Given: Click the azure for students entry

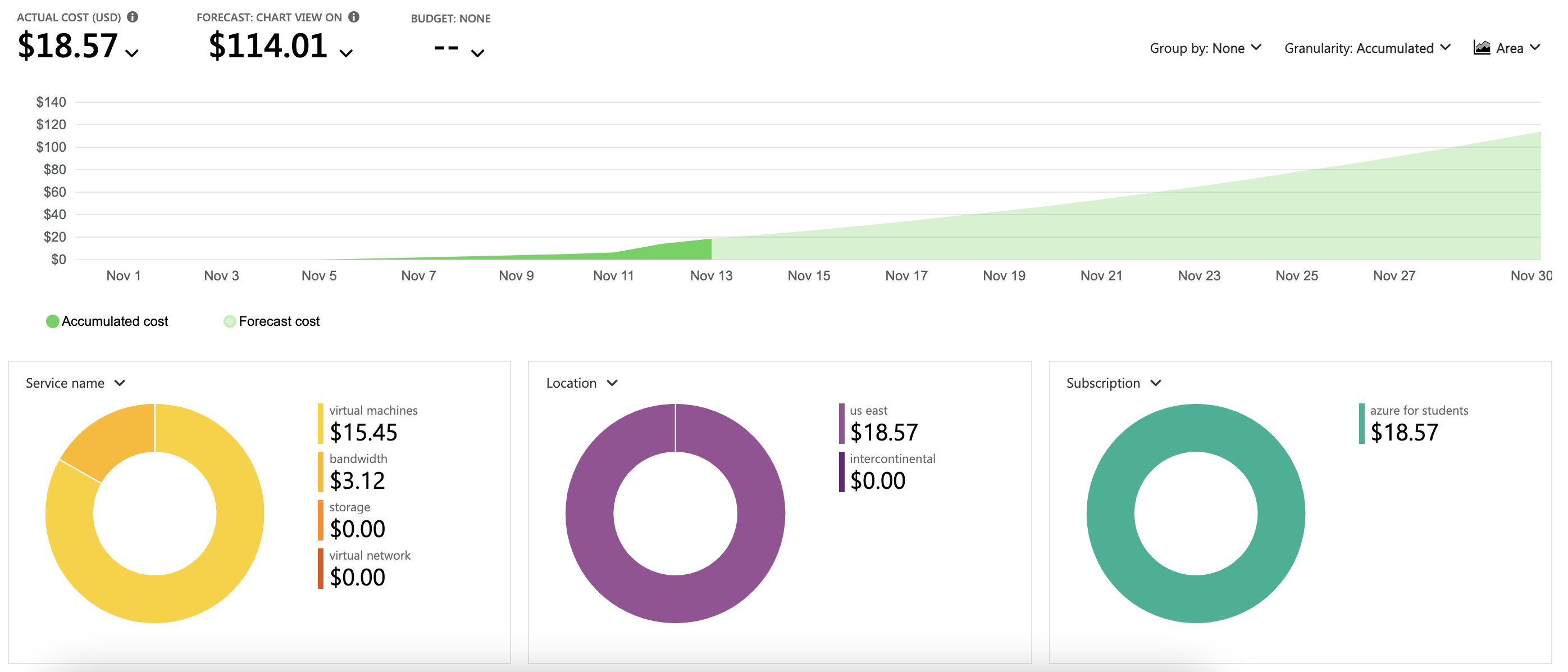Looking at the screenshot, I should (x=1417, y=424).
